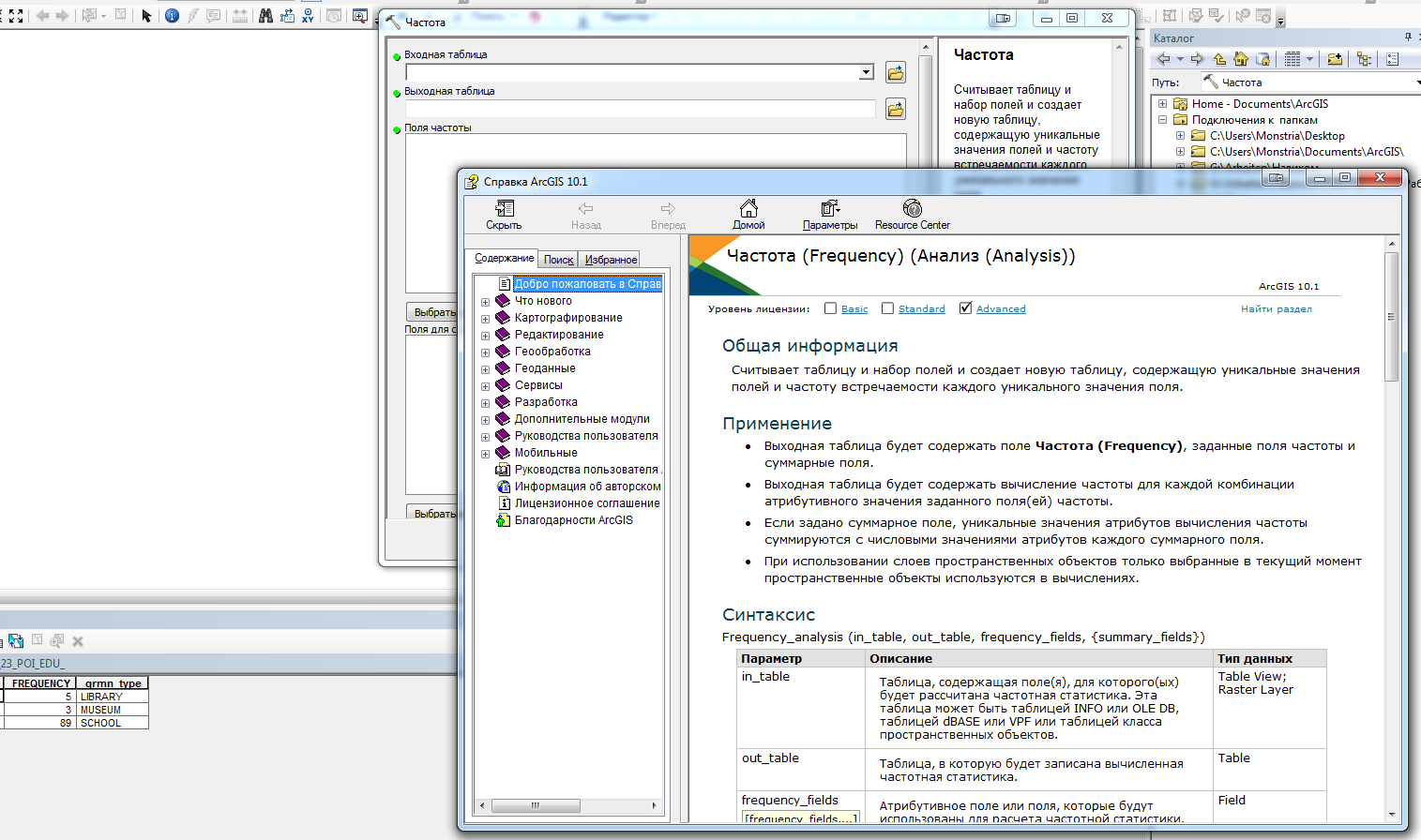Image resolution: width=1421 pixels, height=840 pixels.
Task: Click the Connect To Folder icon in Catalog
Action: 1334,59
